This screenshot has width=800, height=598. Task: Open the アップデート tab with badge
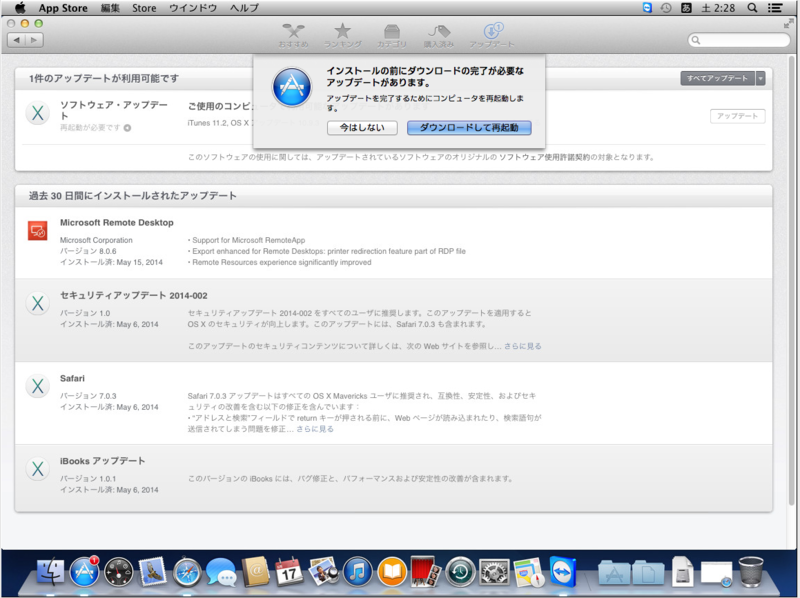pos(492,36)
